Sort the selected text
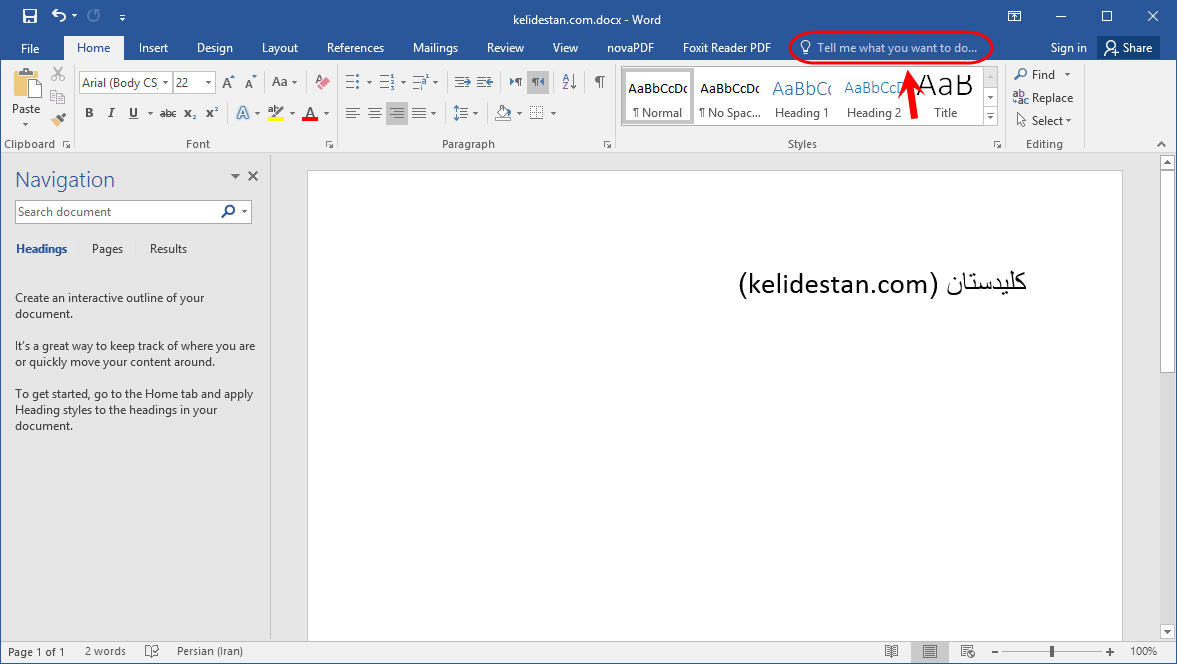This screenshot has height=664, width=1177. [569, 82]
